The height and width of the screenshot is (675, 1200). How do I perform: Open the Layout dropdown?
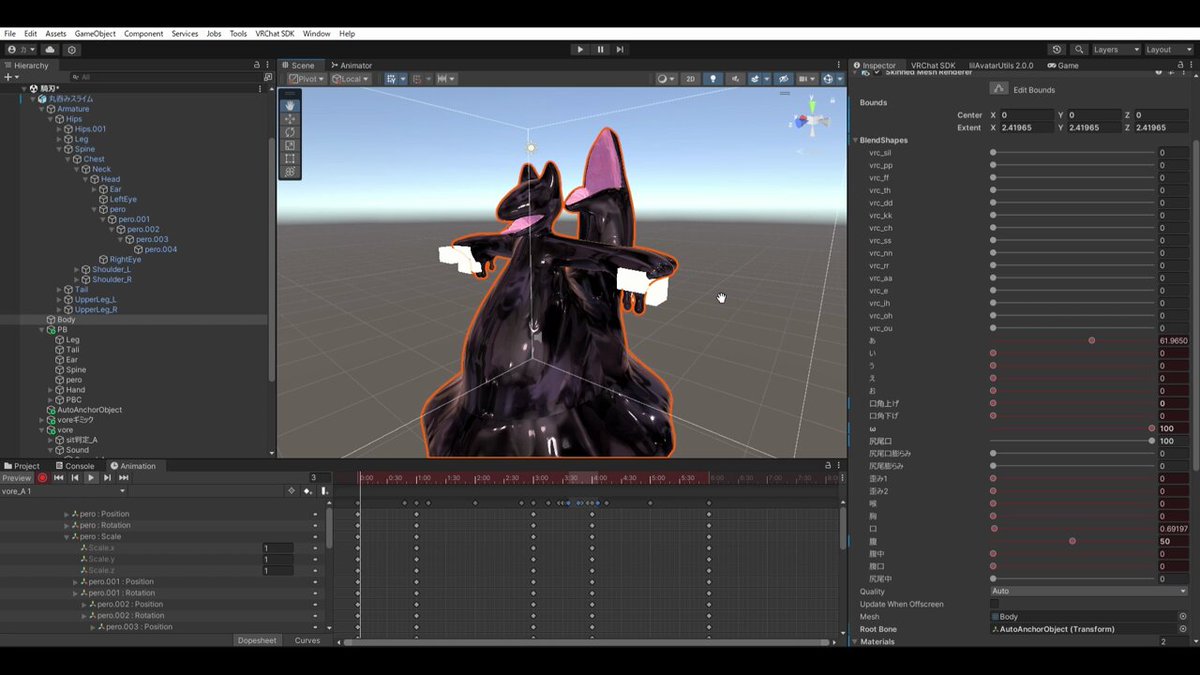[x=1169, y=49]
